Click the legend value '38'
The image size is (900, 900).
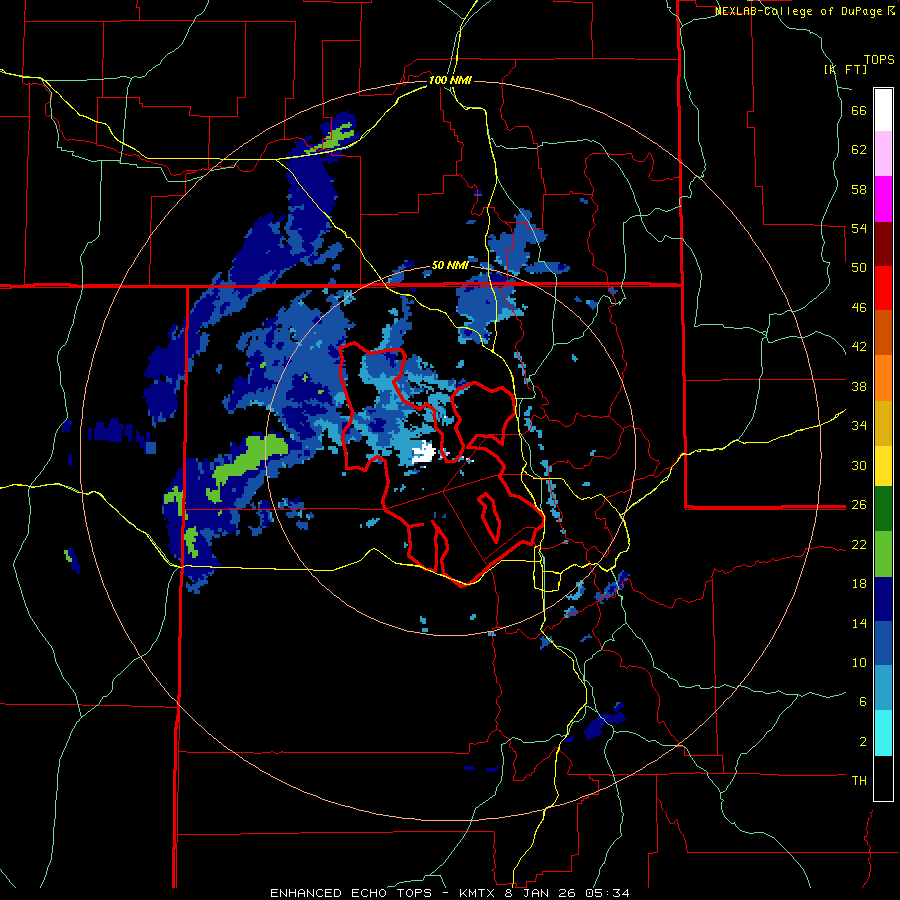(859, 386)
